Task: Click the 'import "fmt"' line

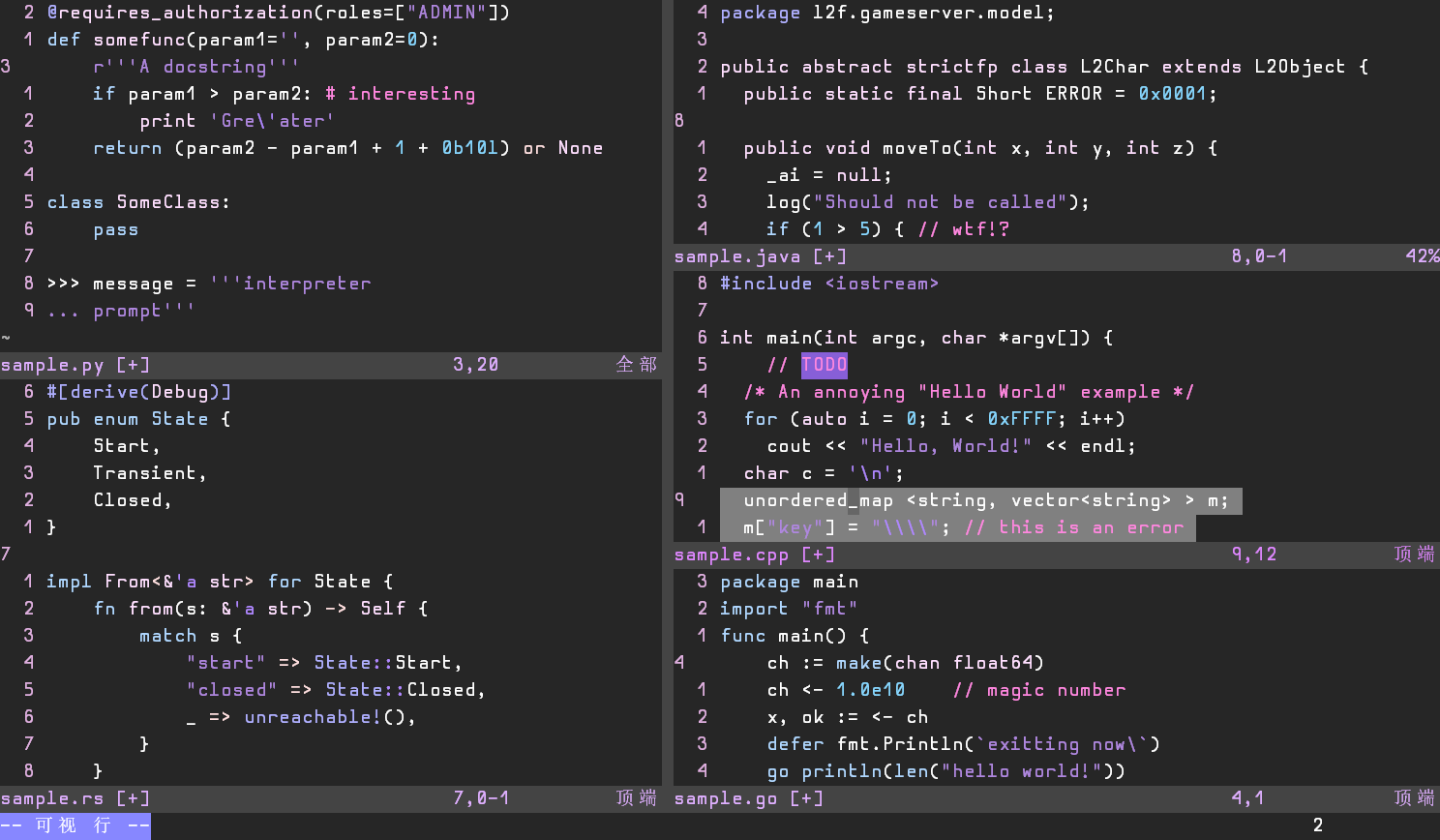Action: [790, 609]
